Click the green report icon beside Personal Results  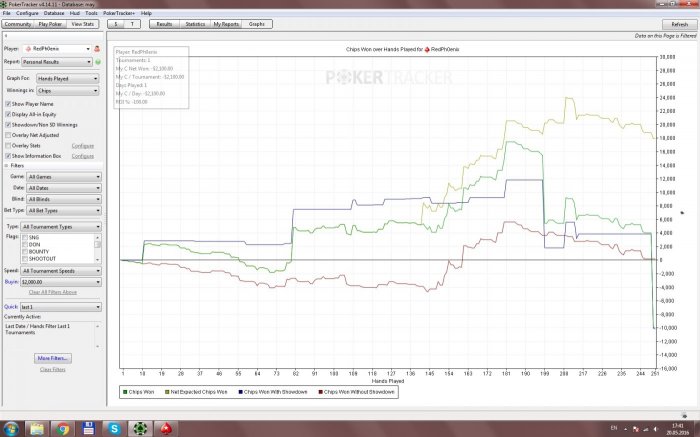[x=98, y=62]
